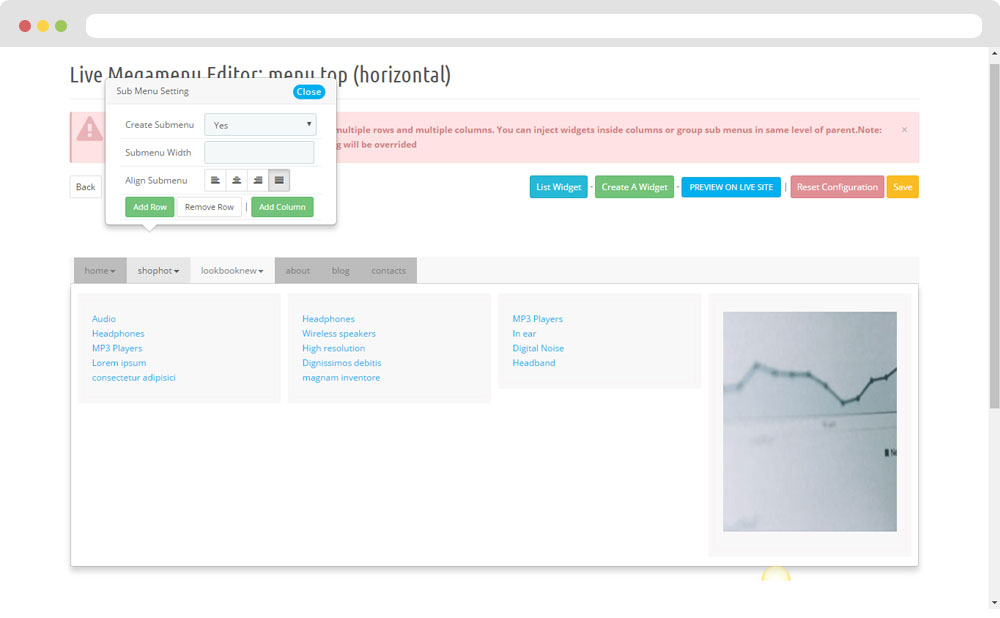Image resolution: width=1000 pixels, height=618 pixels.
Task: Click the red window close dot
Action: pos(25,26)
